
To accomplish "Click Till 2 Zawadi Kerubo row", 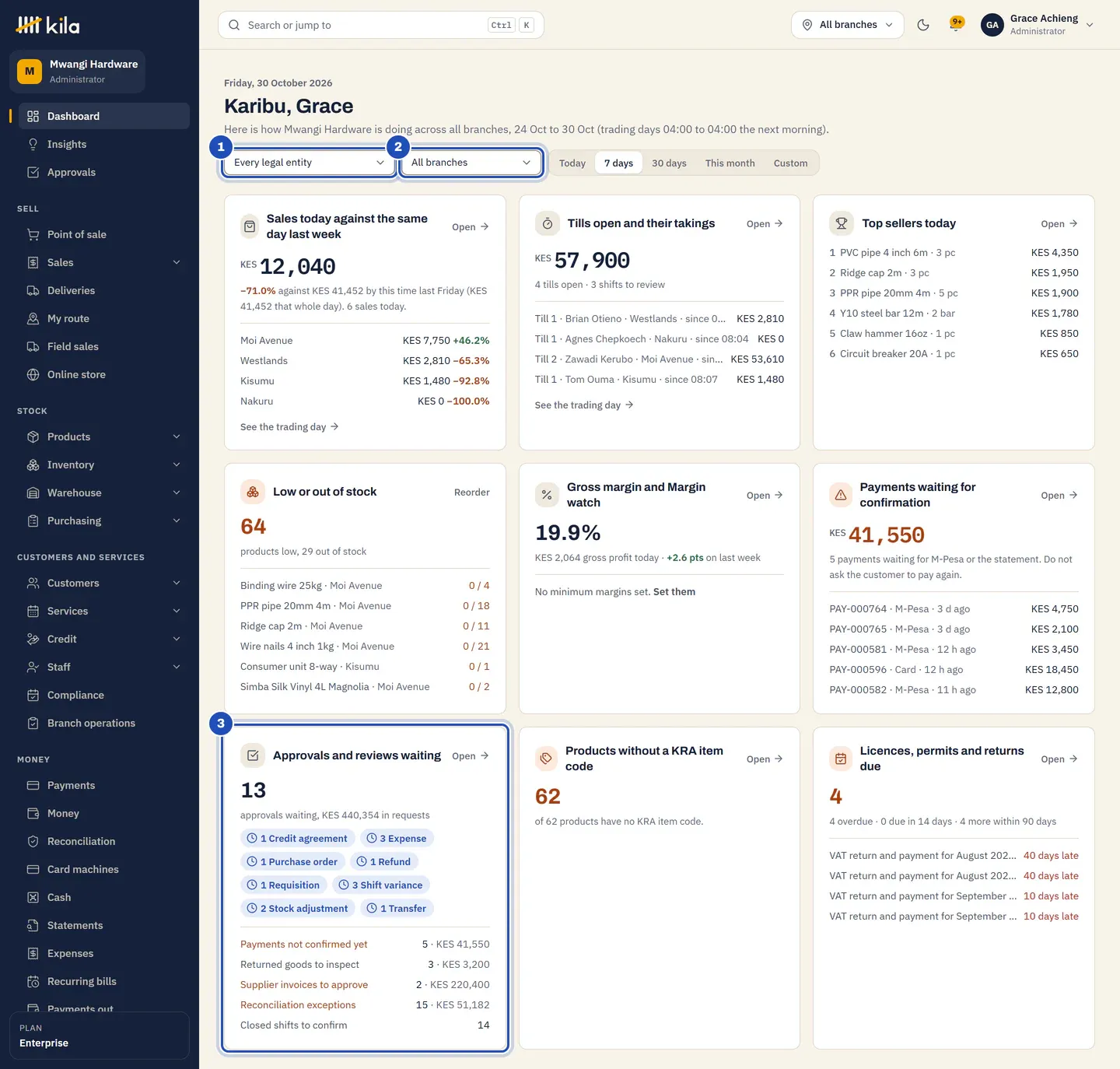I will pos(660,359).
